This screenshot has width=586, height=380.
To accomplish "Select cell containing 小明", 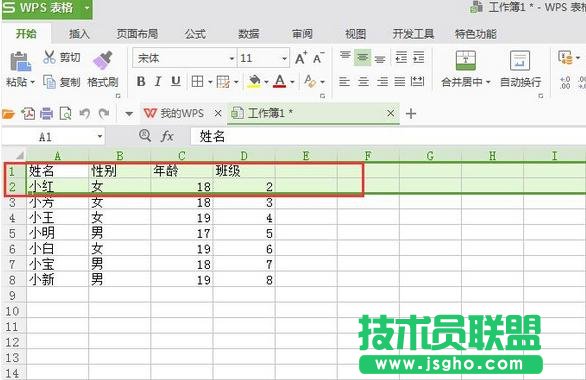I will click(57, 234).
